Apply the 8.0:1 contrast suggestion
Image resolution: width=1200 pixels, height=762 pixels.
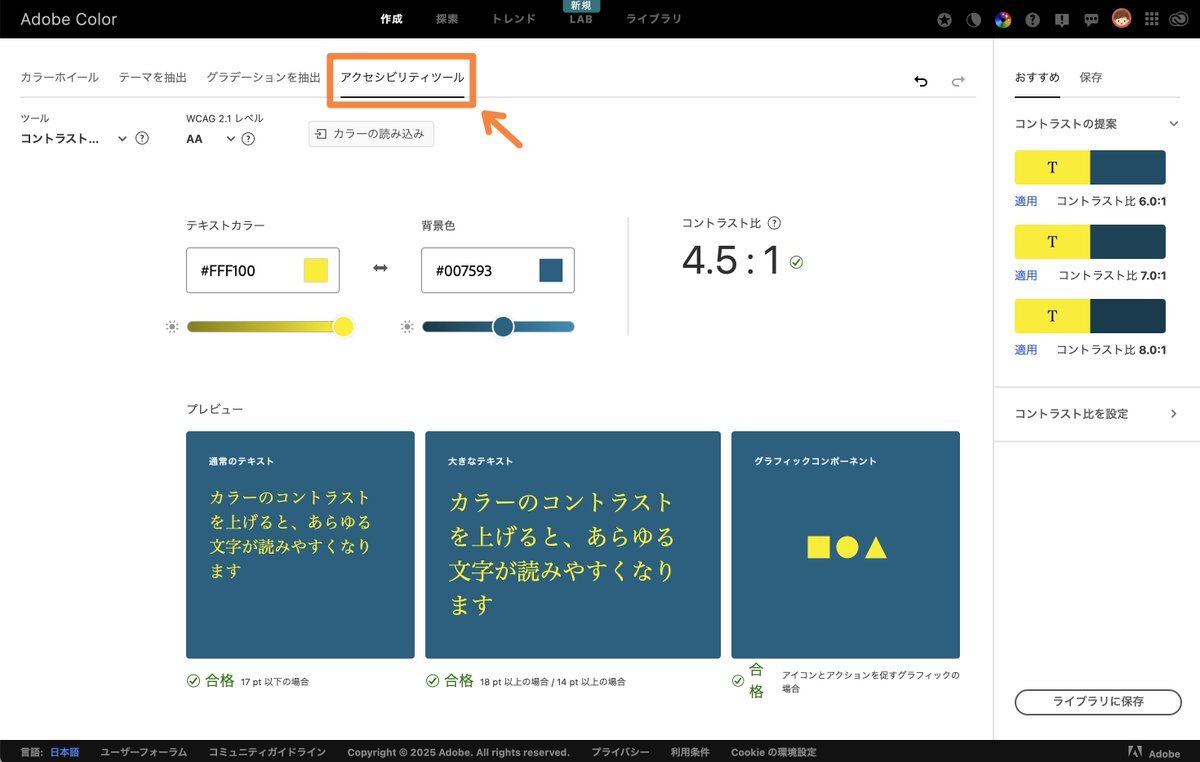tap(1026, 350)
